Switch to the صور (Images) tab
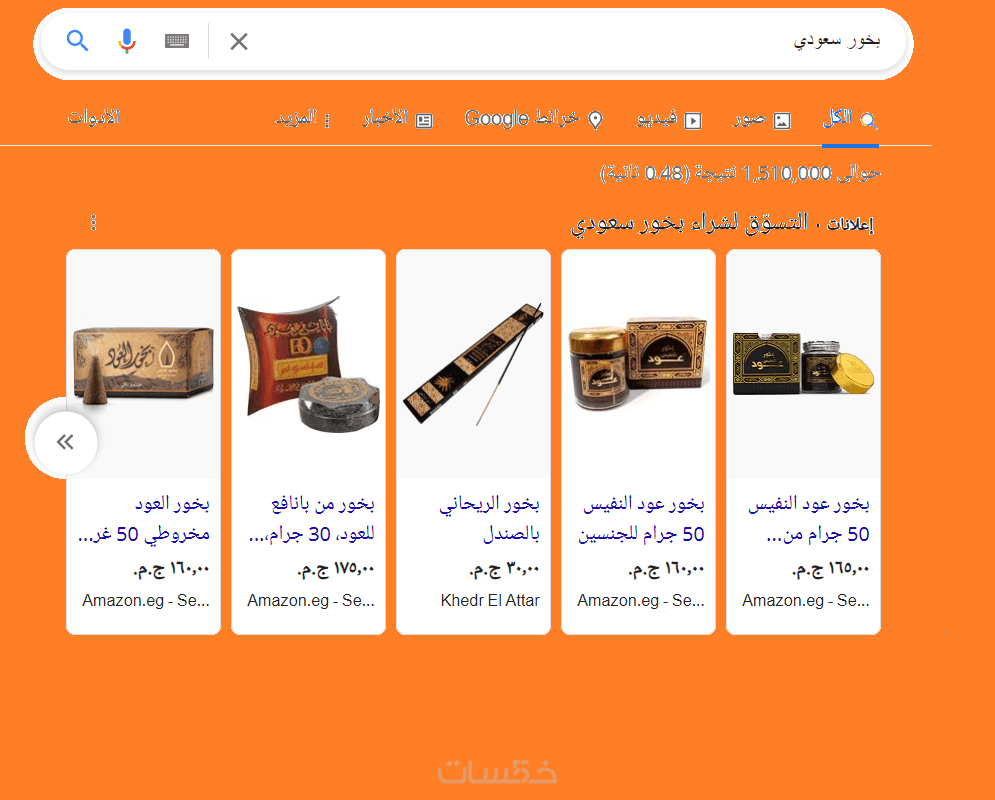Image resolution: width=995 pixels, height=800 pixels. pyautogui.click(x=762, y=119)
